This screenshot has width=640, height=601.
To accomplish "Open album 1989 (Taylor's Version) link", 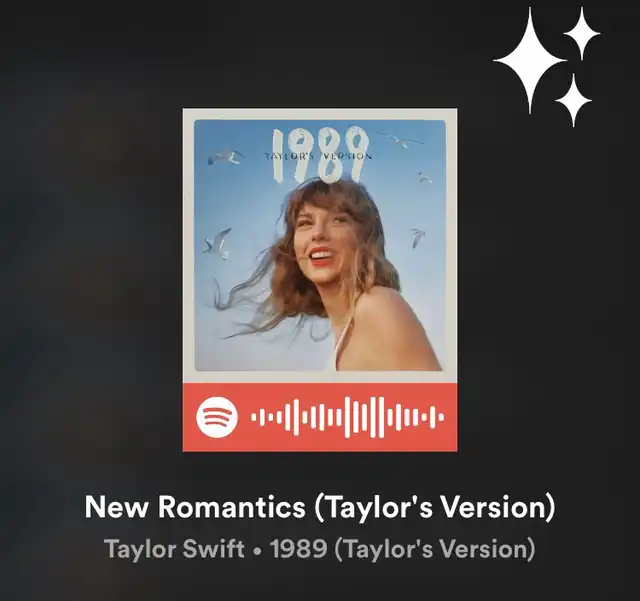I will tap(402, 548).
